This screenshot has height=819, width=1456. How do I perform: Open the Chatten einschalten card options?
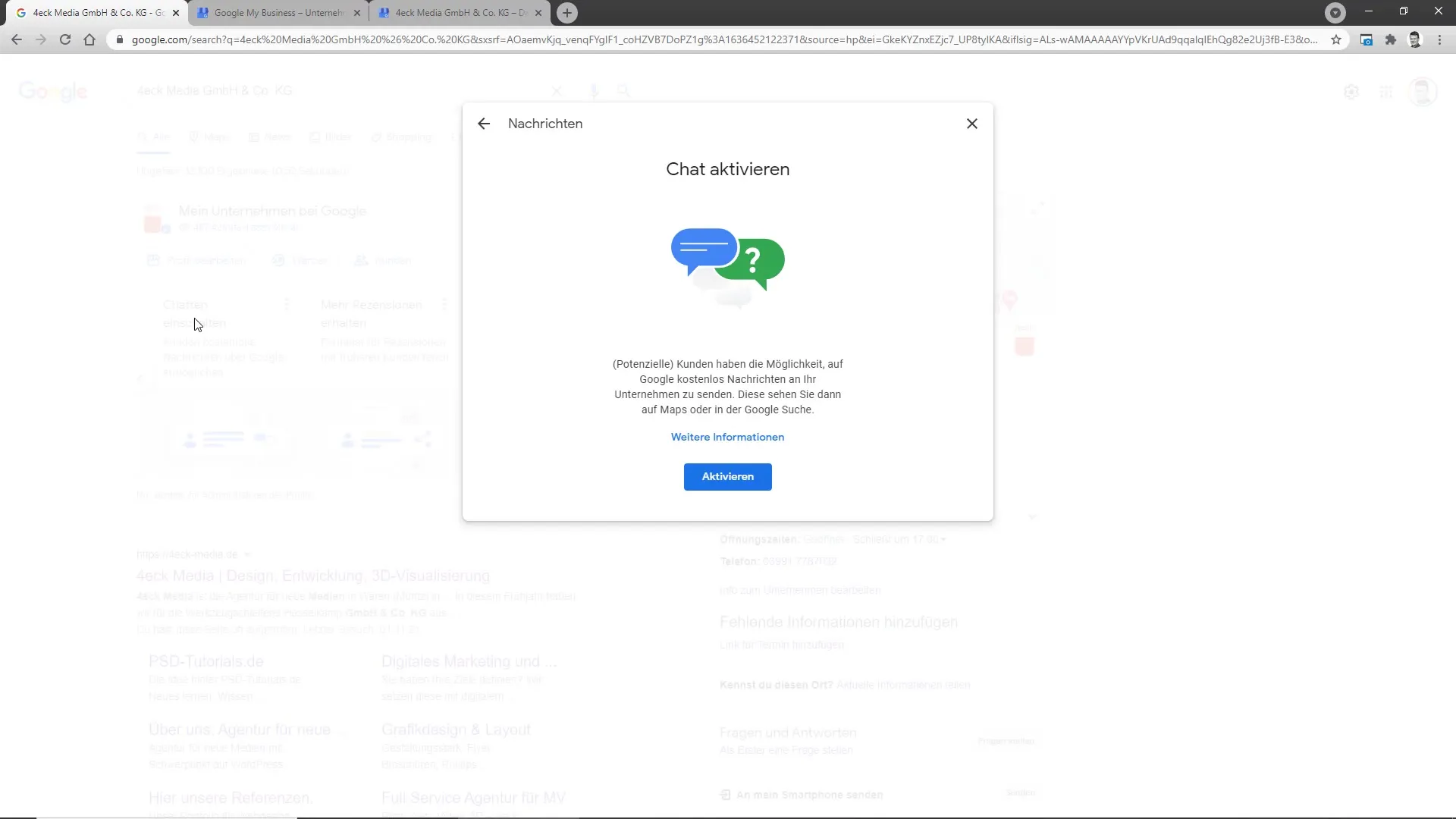287,304
